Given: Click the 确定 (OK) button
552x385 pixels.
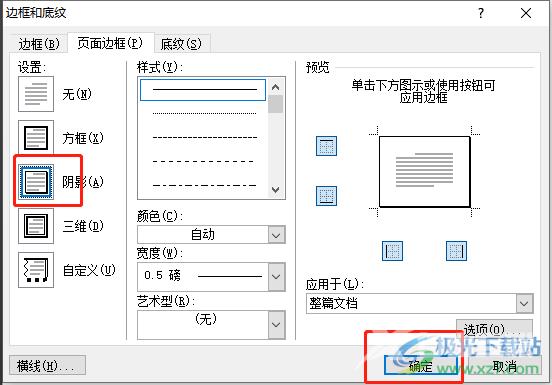Looking at the screenshot, I should 421,366.
